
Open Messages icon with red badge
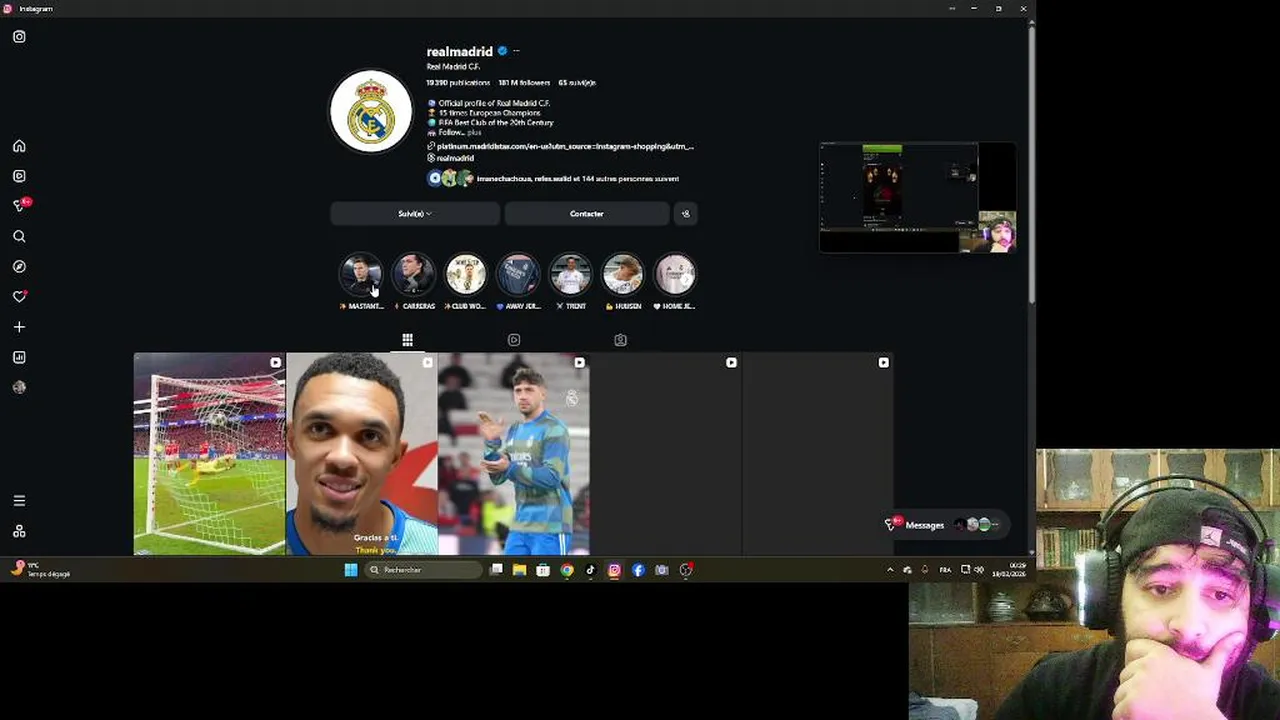pyautogui.click(x=21, y=205)
